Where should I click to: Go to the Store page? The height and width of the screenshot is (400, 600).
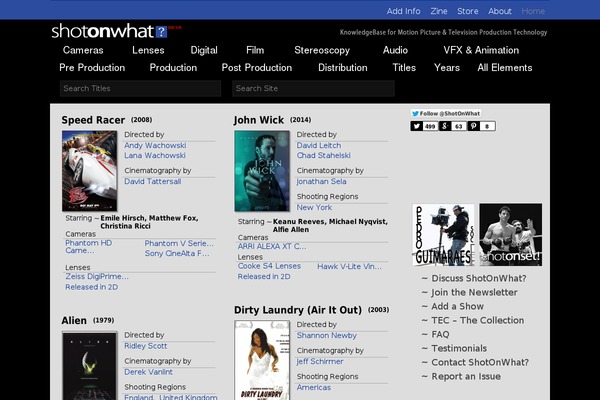pos(468,11)
